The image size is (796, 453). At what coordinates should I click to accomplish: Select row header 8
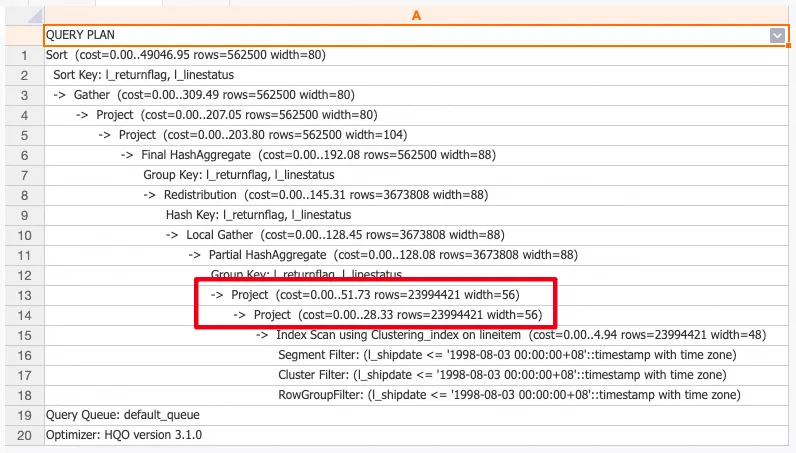(24, 195)
